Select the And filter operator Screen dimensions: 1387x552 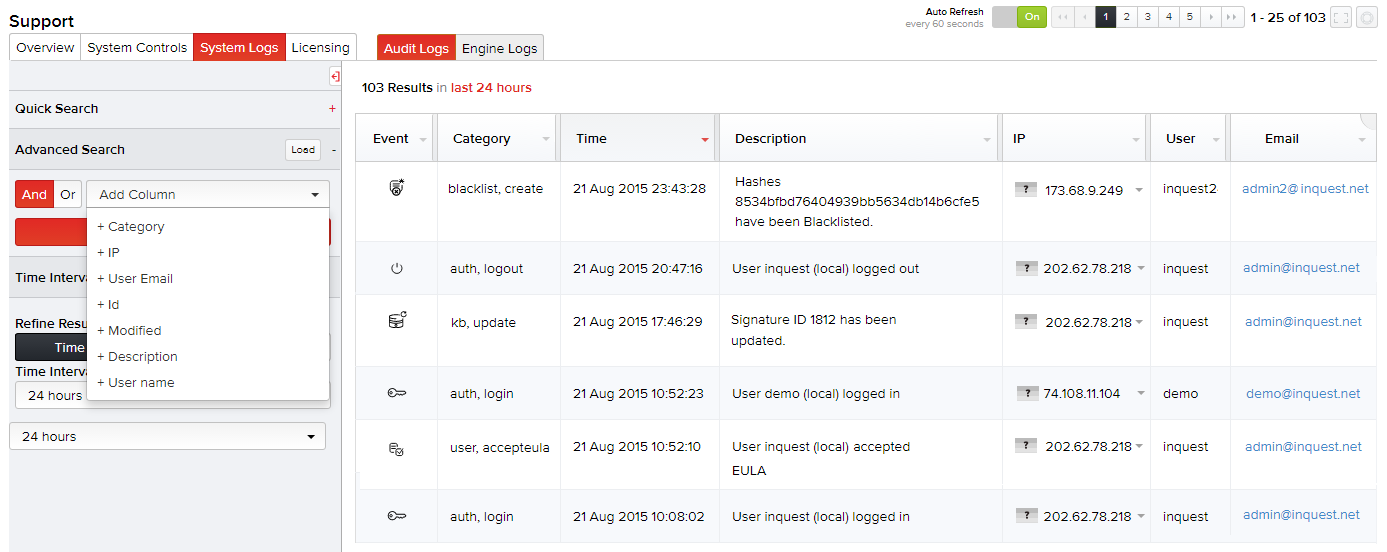pos(34,195)
